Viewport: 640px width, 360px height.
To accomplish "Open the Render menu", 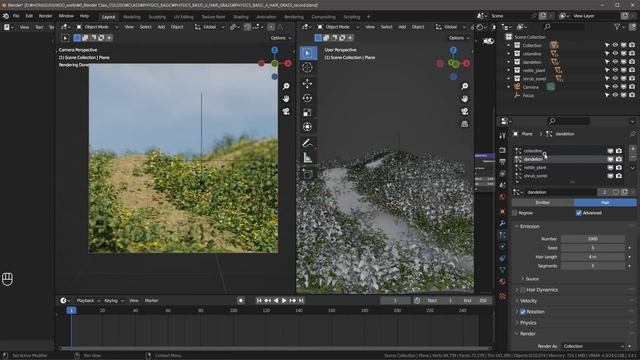I will [45, 16].
